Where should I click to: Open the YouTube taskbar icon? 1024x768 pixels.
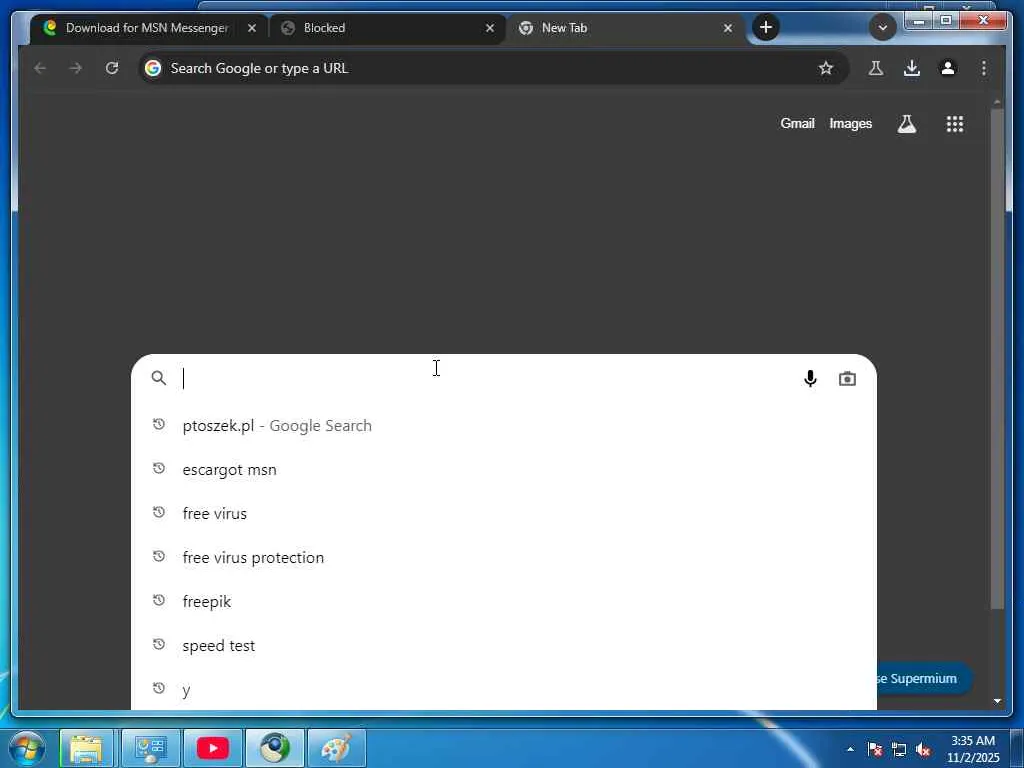point(213,748)
